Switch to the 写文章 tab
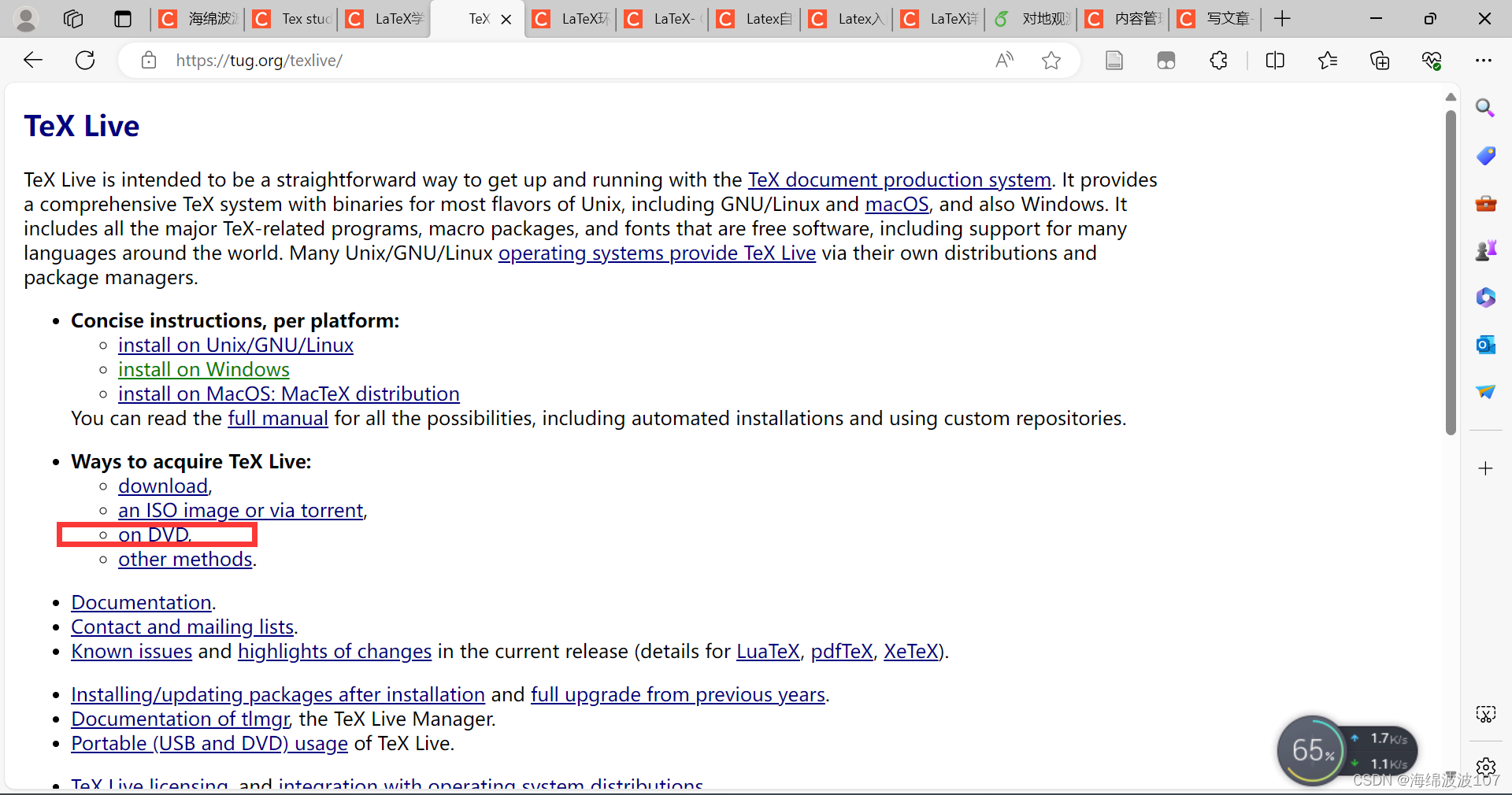 pos(1216,19)
